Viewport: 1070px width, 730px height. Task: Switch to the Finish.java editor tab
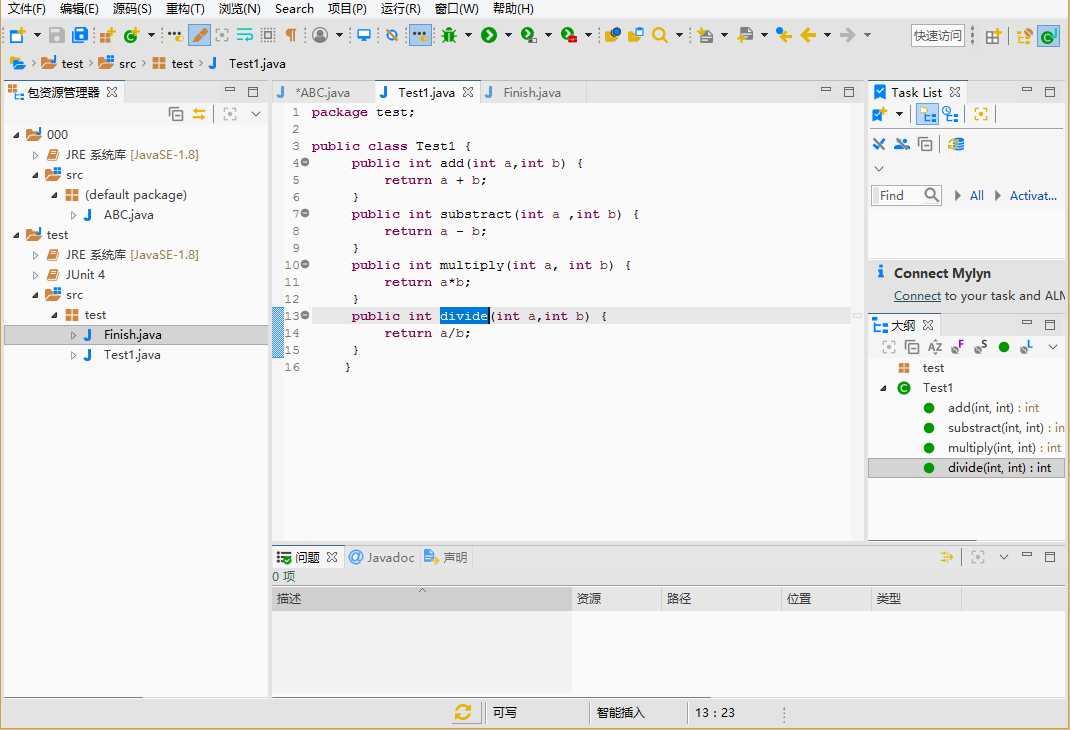(531, 92)
